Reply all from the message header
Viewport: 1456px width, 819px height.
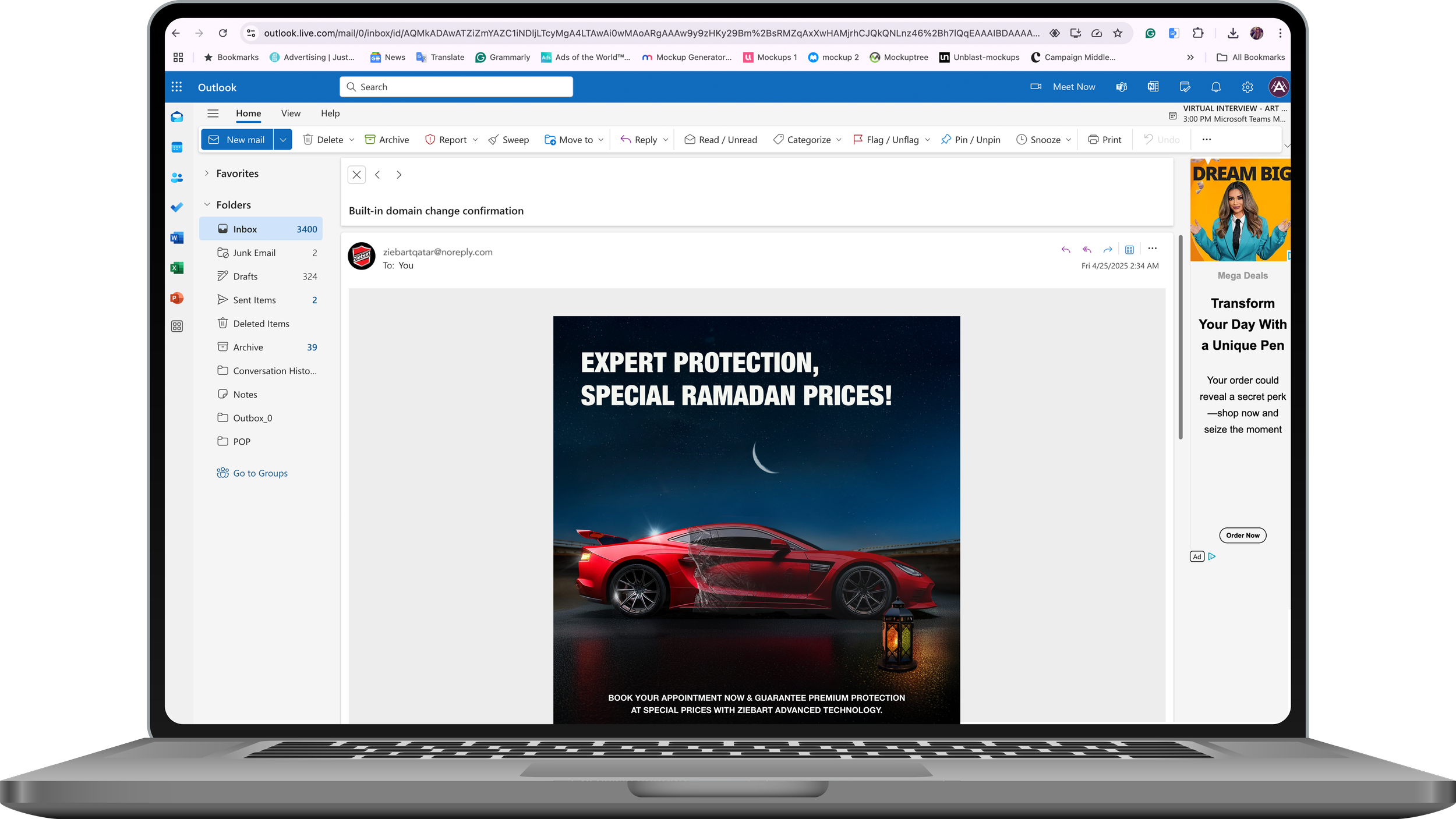click(1087, 249)
